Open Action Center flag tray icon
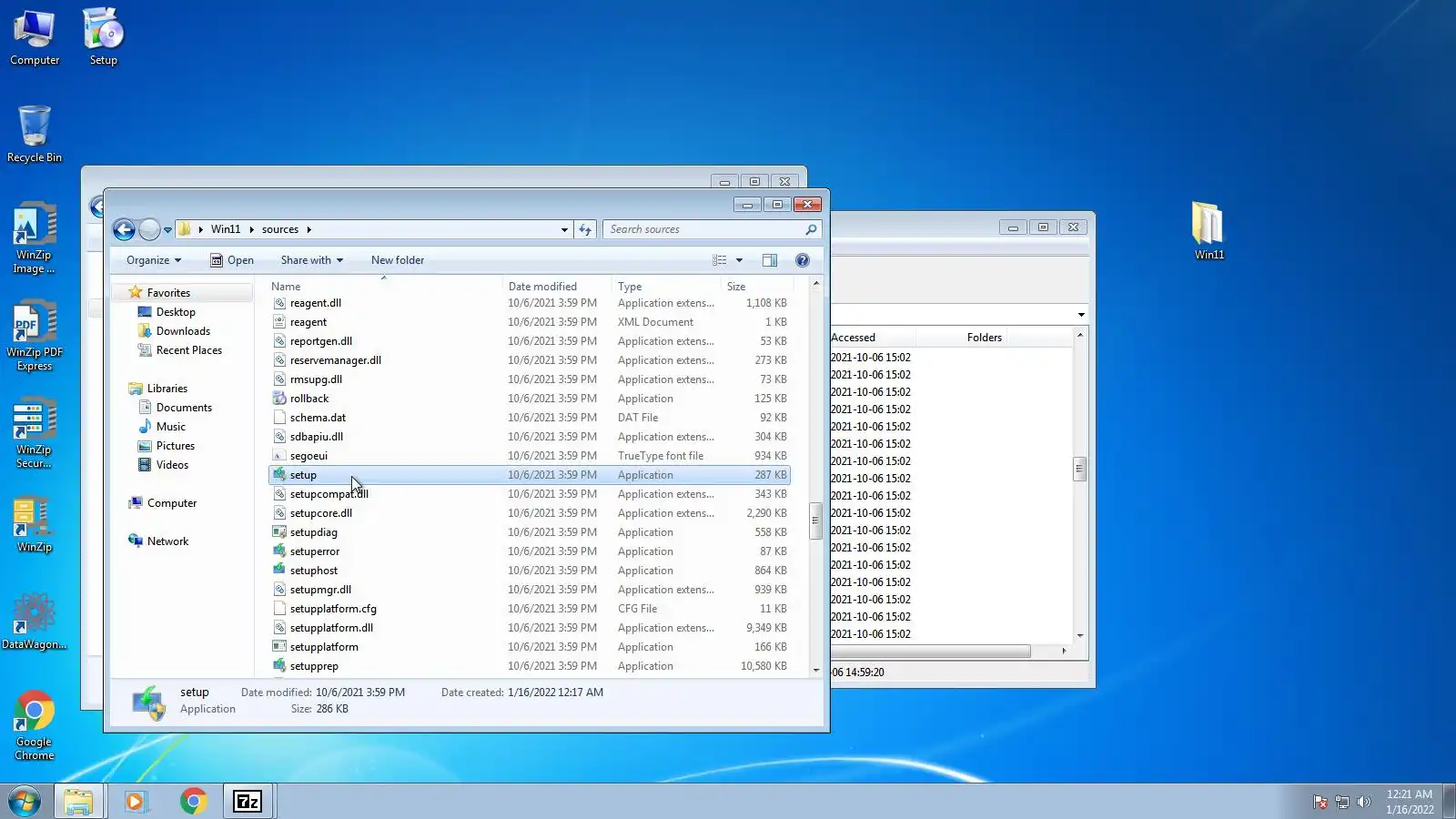Image resolution: width=1456 pixels, height=819 pixels. tap(1319, 802)
